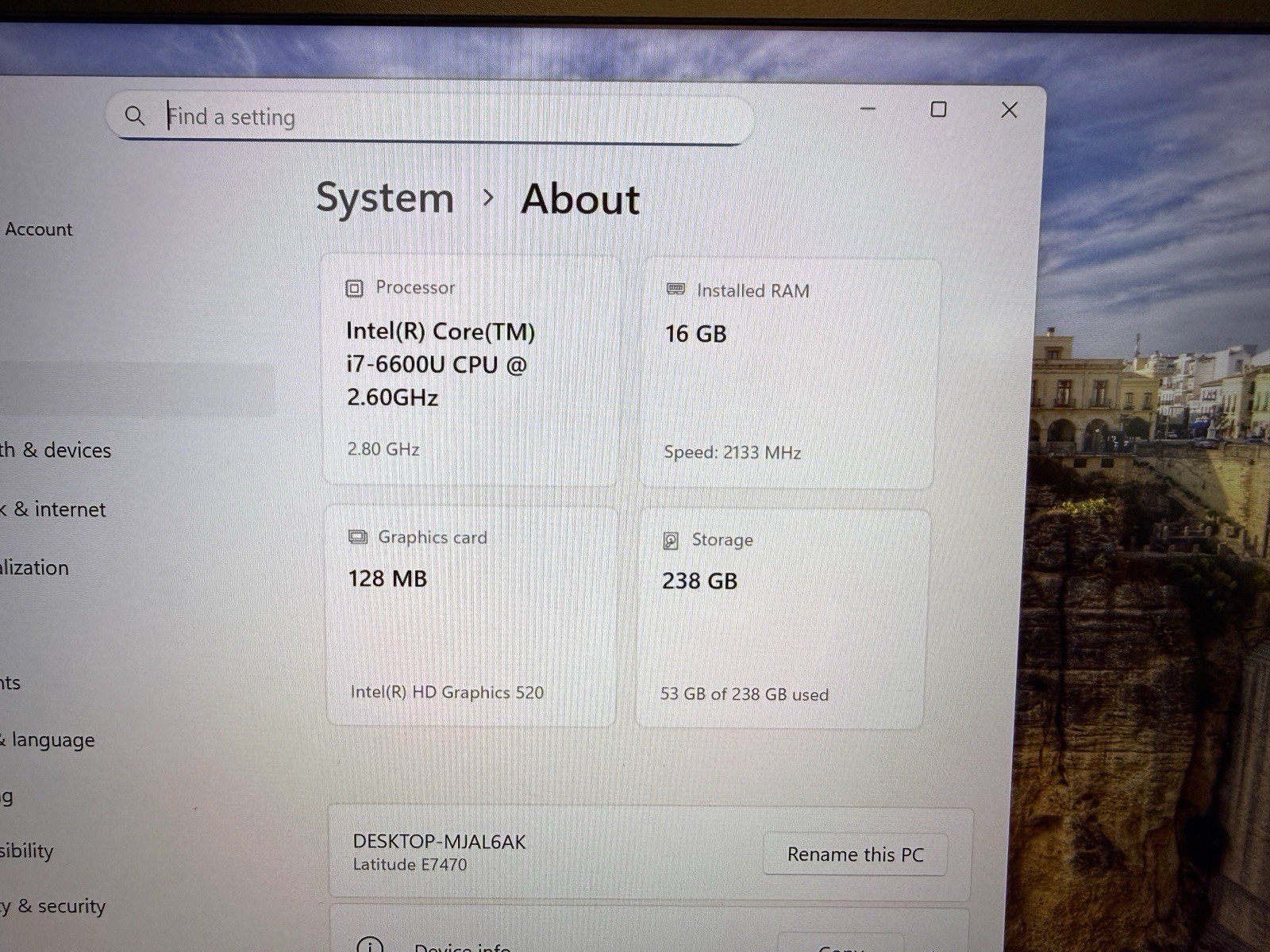Click the About page heading
The image size is (1270, 952).
click(580, 198)
